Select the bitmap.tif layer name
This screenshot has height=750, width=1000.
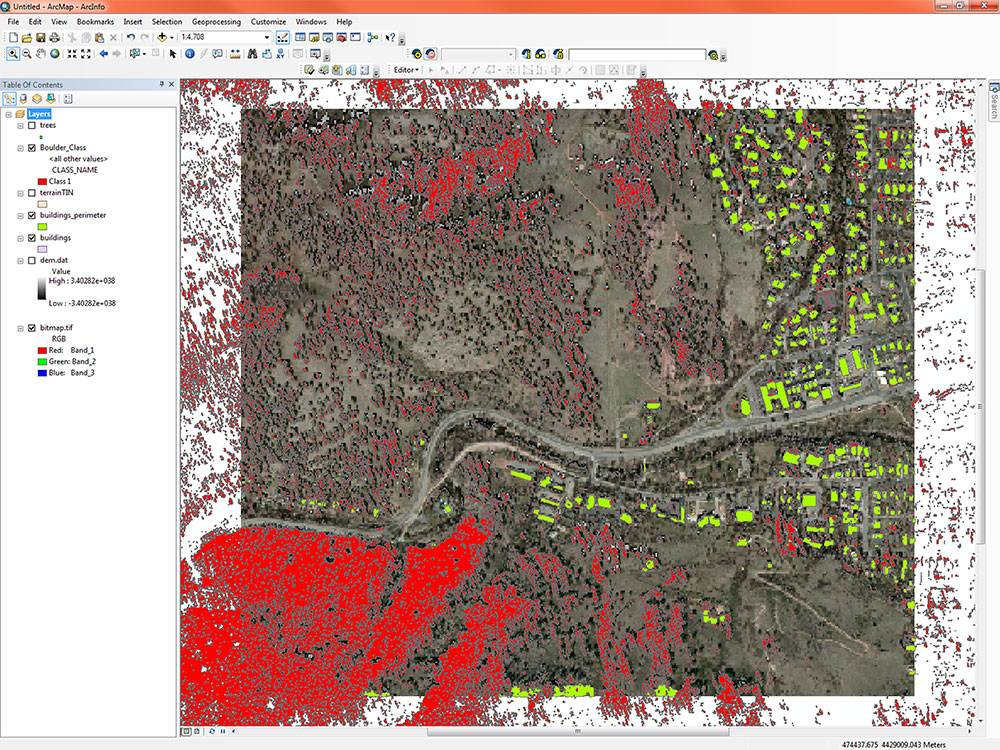pyautogui.click(x=55, y=328)
